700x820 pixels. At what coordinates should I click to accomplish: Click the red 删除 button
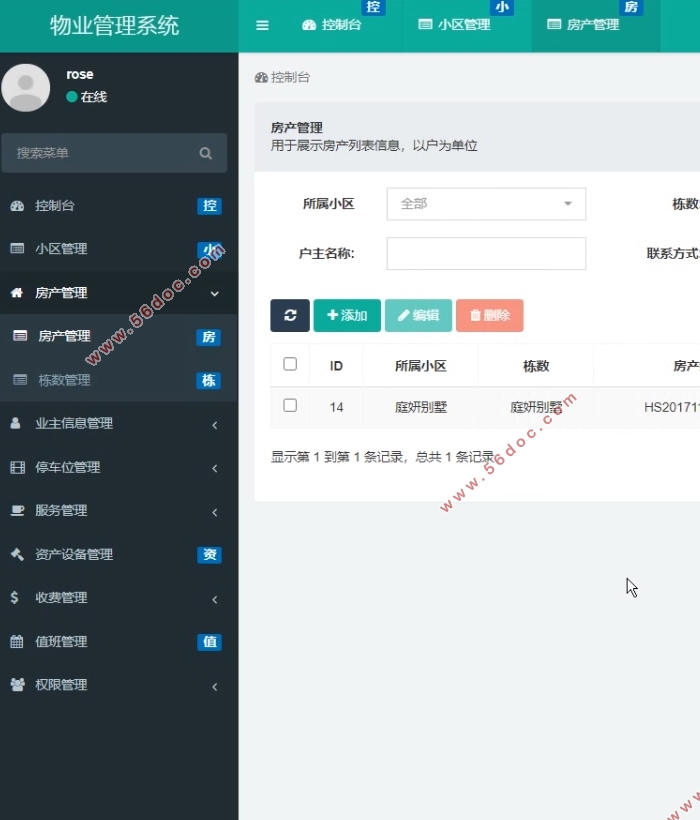click(x=489, y=315)
